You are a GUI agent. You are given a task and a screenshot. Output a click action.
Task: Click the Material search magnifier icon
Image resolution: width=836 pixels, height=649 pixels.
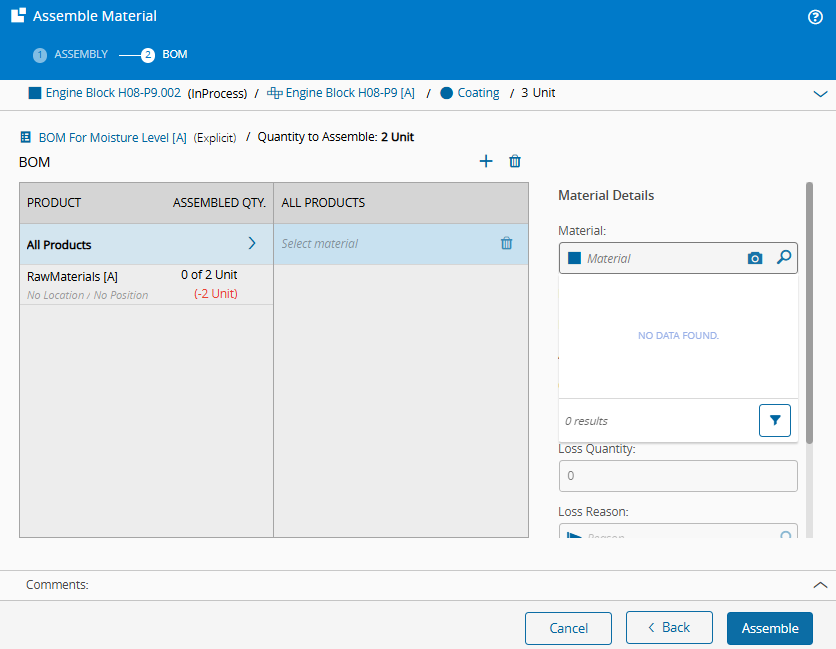click(x=785, y=258)
